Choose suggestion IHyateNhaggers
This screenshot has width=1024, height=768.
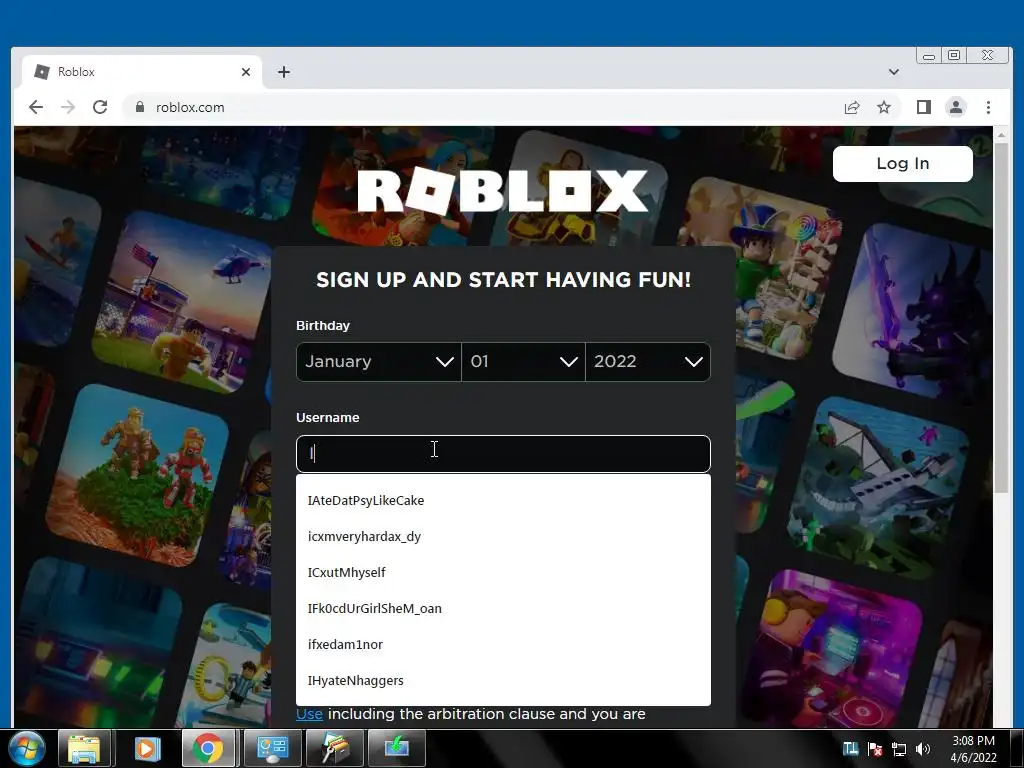click(x=503, y=680)
